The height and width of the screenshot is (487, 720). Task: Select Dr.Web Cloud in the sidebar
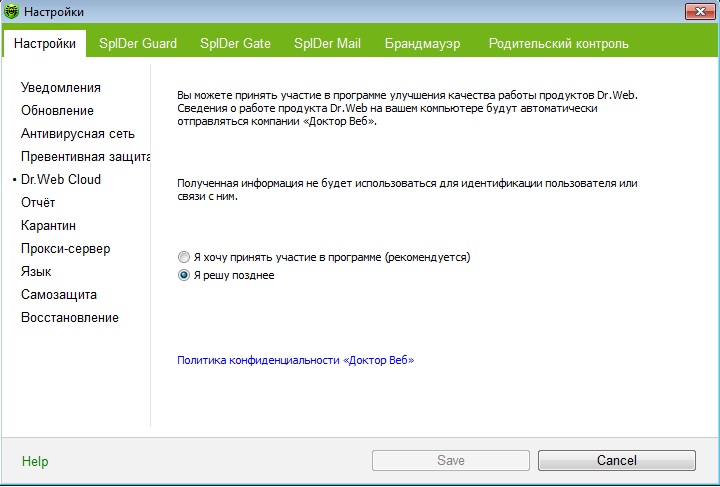pyautogui.click(x=61, y=179)
